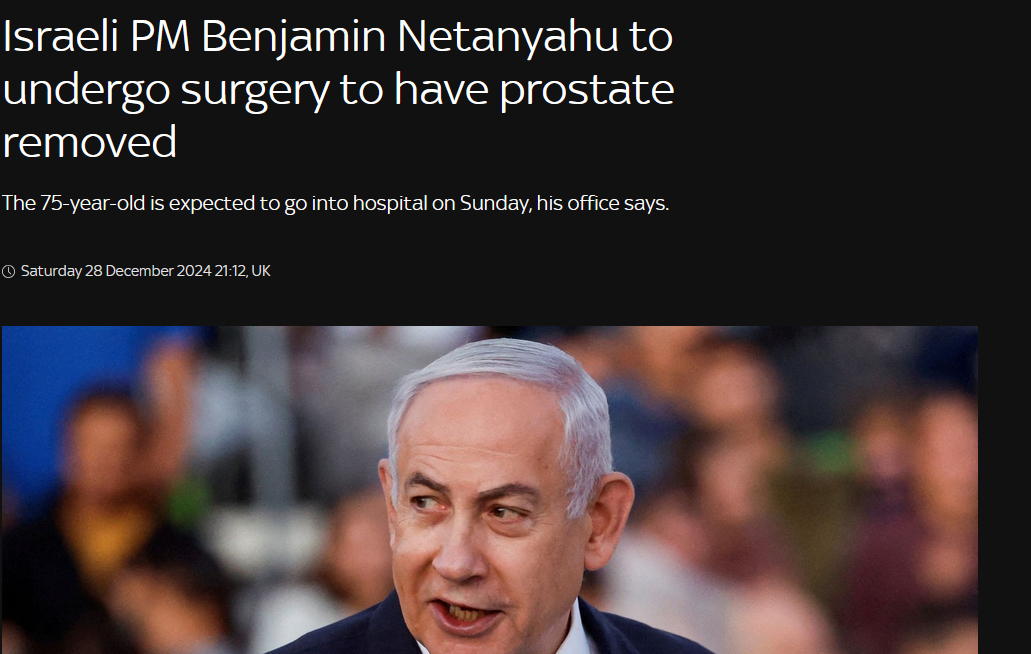Viewport: 1031px width, 654px height.
Task: Click the word "Netanyahu" in the headline
Action: [508, 37]
